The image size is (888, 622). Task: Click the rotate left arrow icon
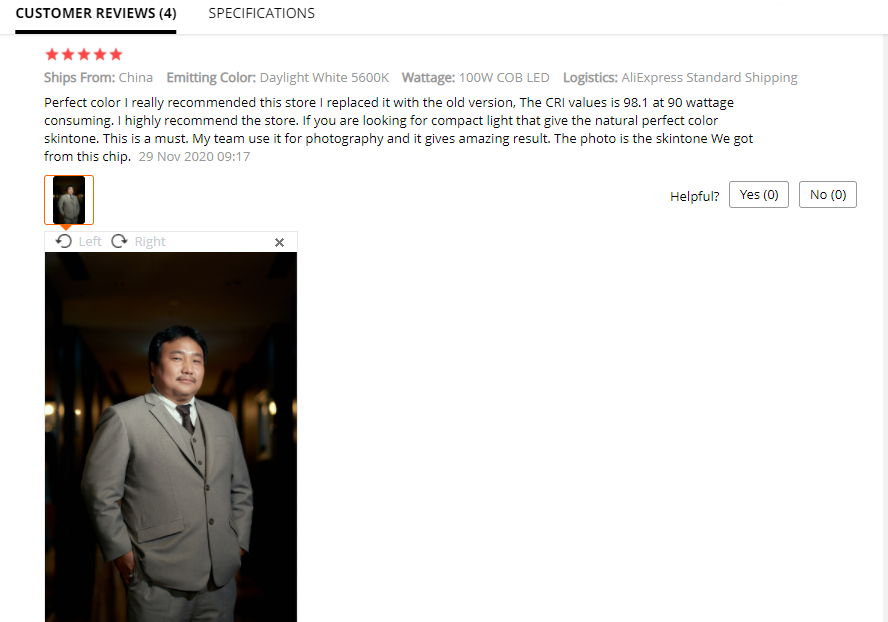coord(64,241)
